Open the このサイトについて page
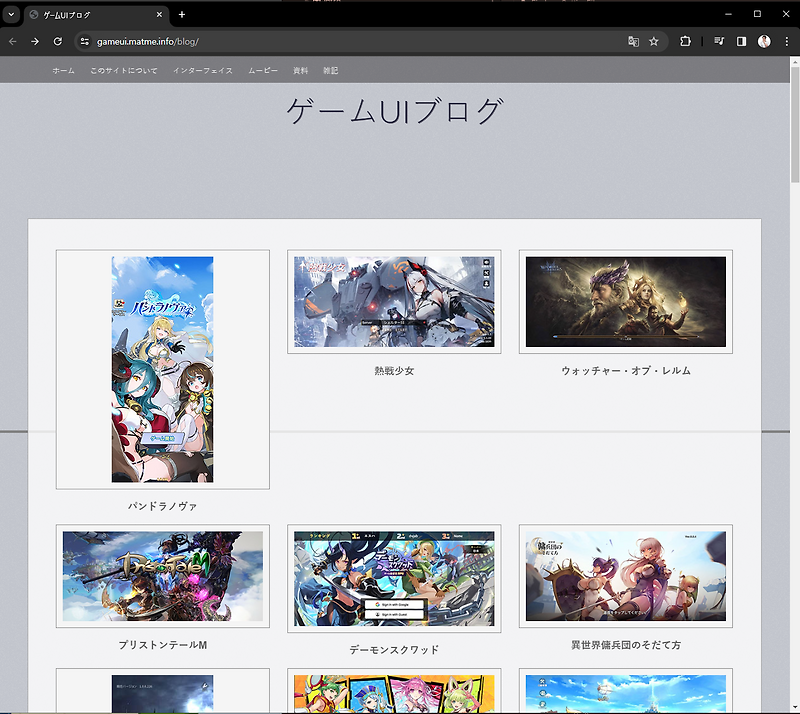 (x=122, y=70)
